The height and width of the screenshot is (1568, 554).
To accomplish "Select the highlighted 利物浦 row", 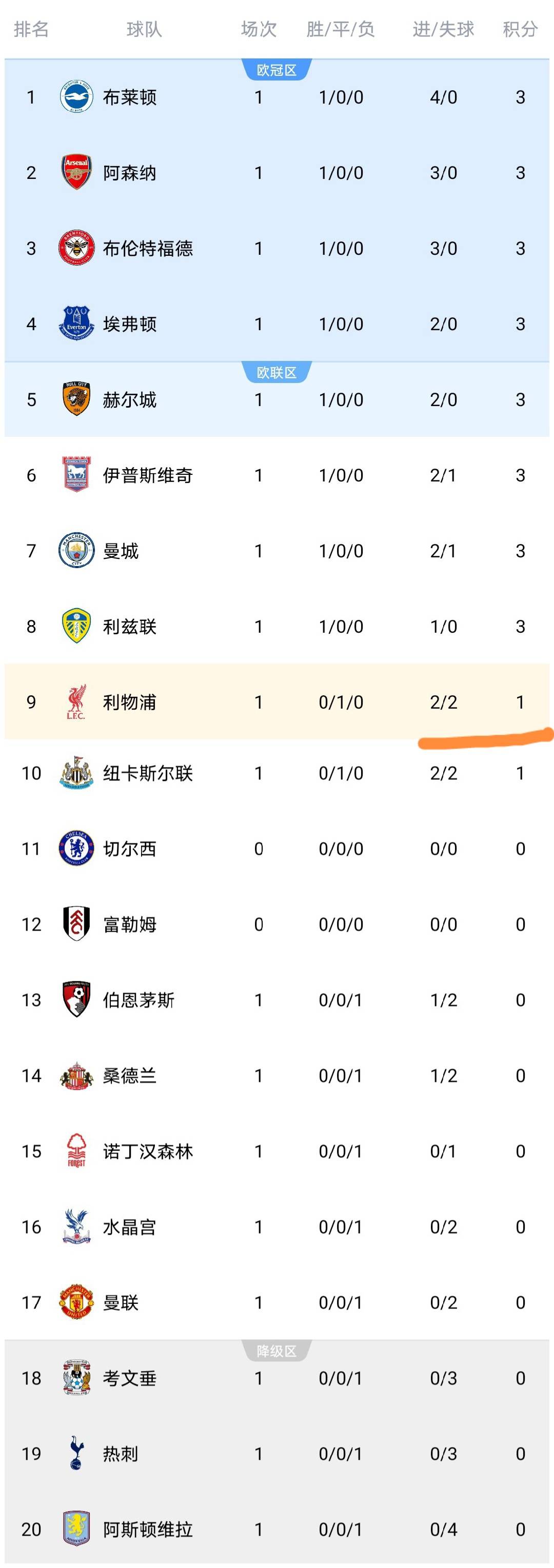I will coord(277,701).
